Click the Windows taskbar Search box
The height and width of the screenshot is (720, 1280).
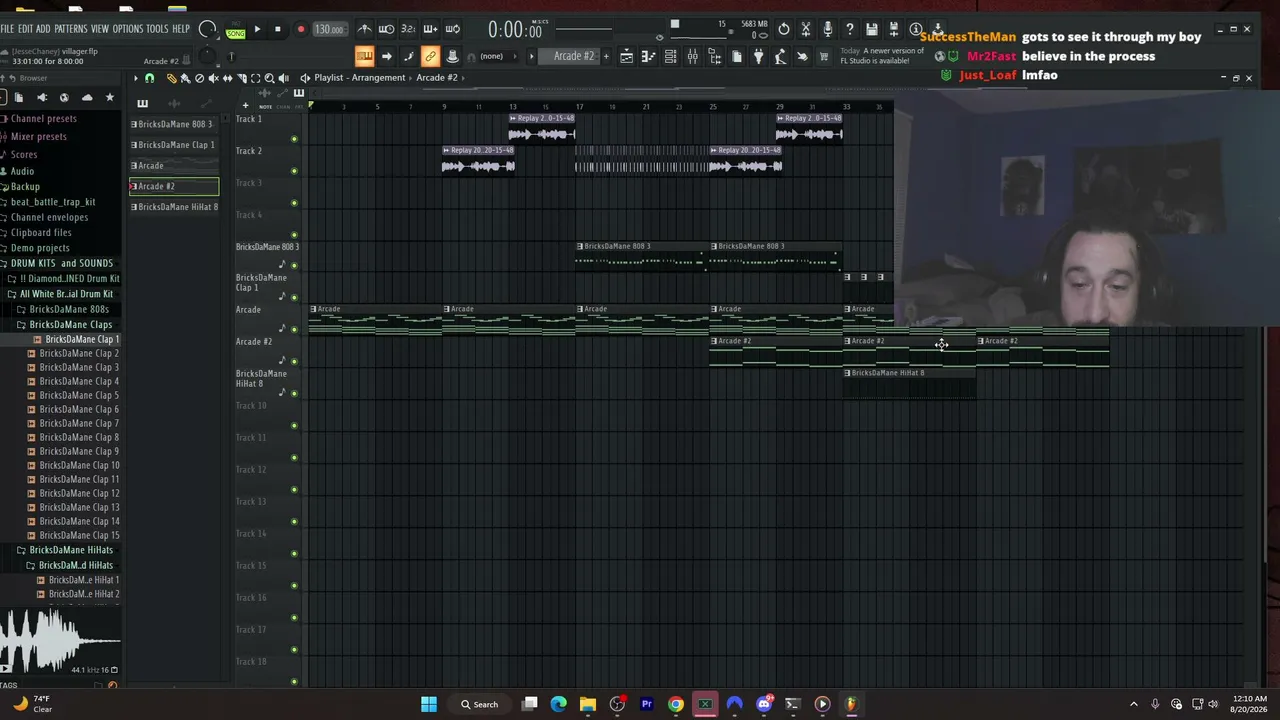(x=479, y=704)
